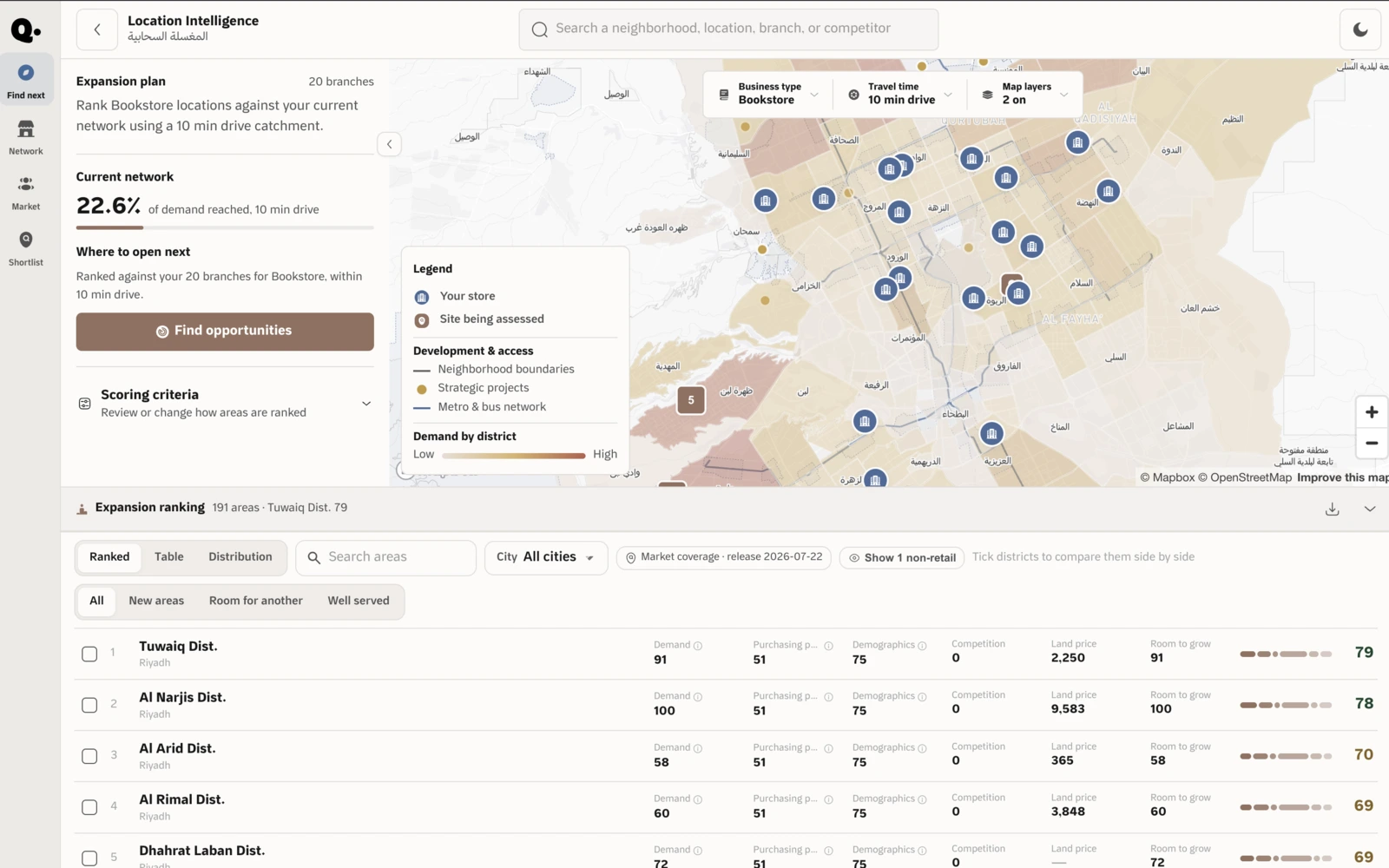The height and width of the screenshot is (868, 1389).
Task: Open Al Narjis Dist. row
Action: tap(725, 705)
